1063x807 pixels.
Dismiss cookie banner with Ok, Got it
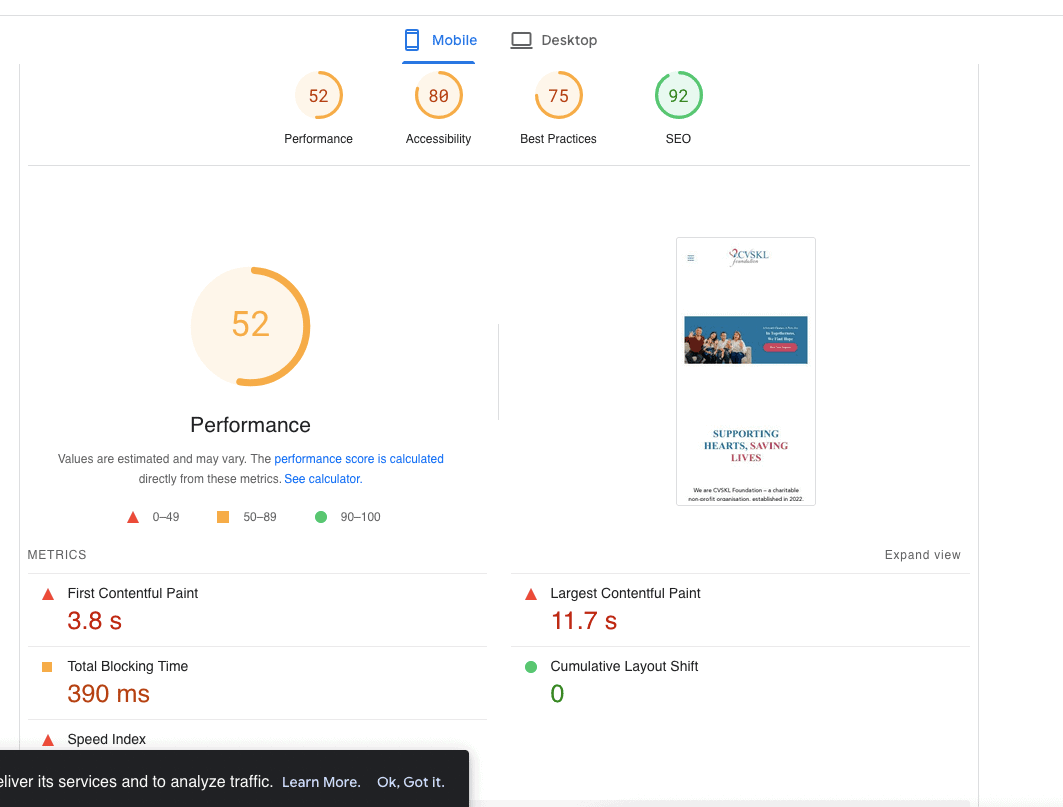tap(410, 782)
